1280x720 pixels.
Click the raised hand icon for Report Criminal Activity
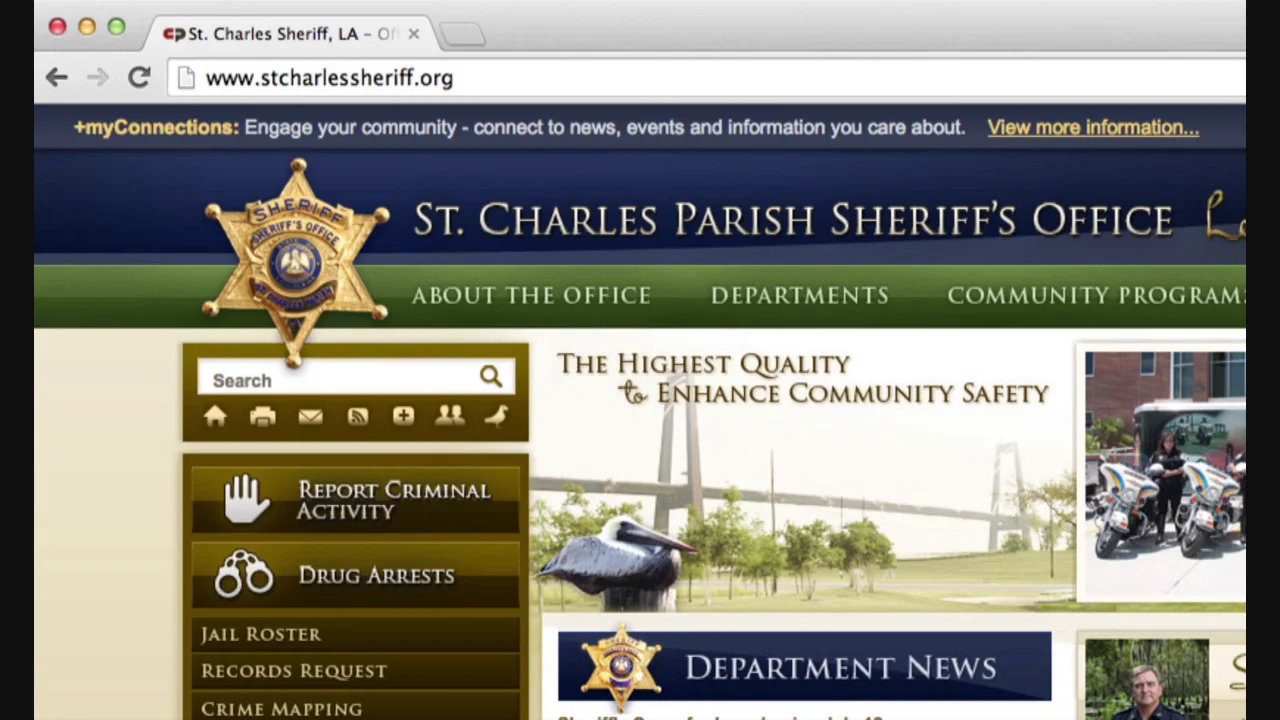coord(244,499)
